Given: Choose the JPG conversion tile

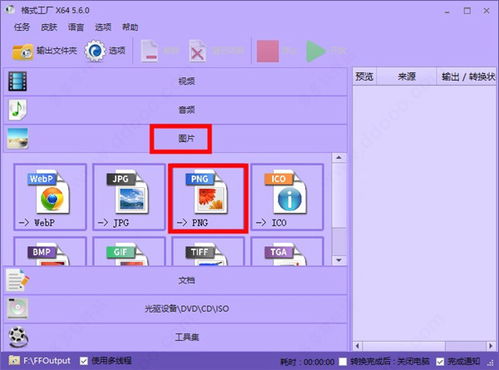Looking at the screenshot, I should click(129, 197).
